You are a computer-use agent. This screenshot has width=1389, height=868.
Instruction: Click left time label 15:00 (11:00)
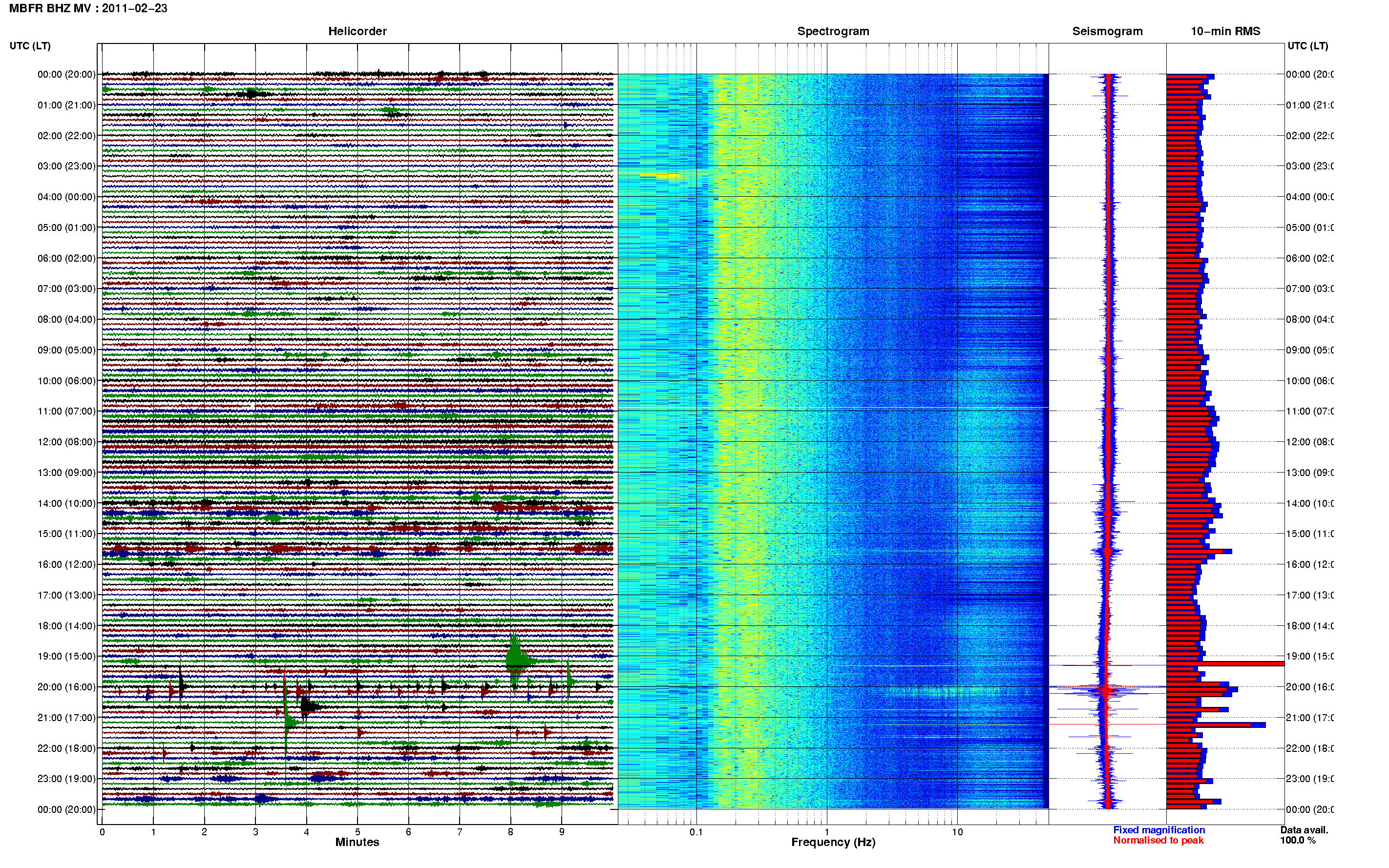click(x=66, y=534)
